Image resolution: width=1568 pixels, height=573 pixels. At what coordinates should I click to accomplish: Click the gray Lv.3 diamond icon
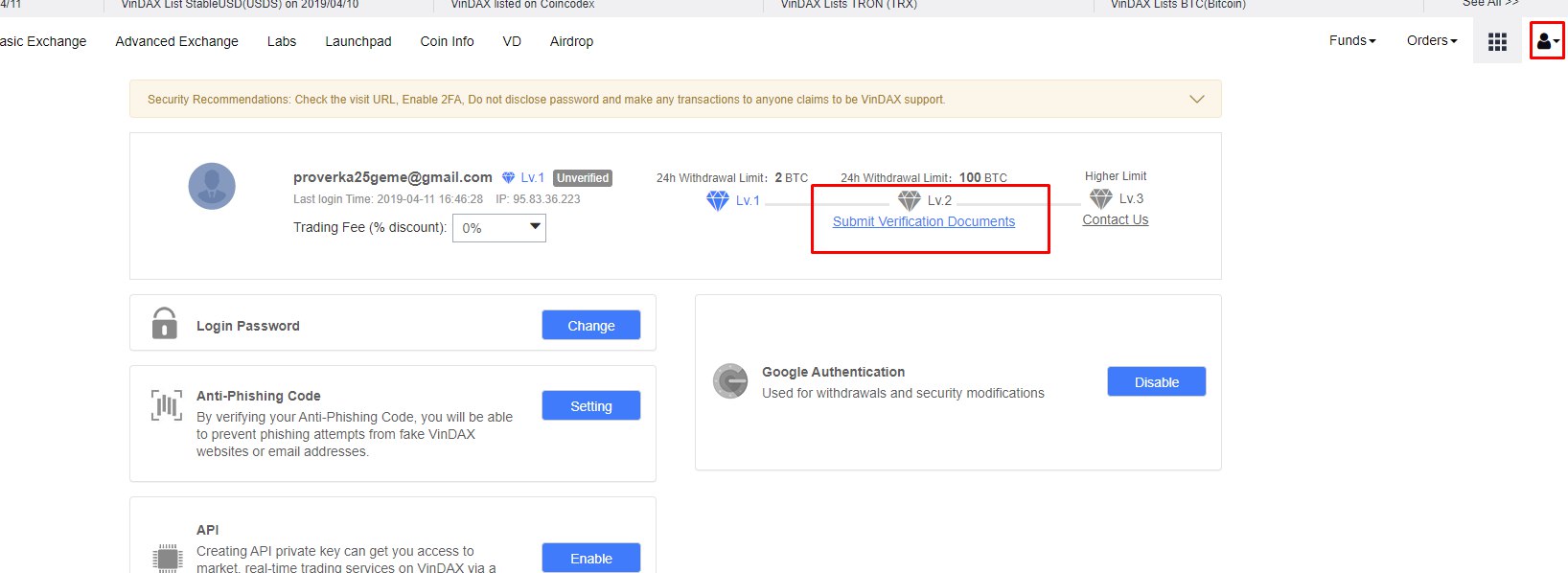[1101, 198]
